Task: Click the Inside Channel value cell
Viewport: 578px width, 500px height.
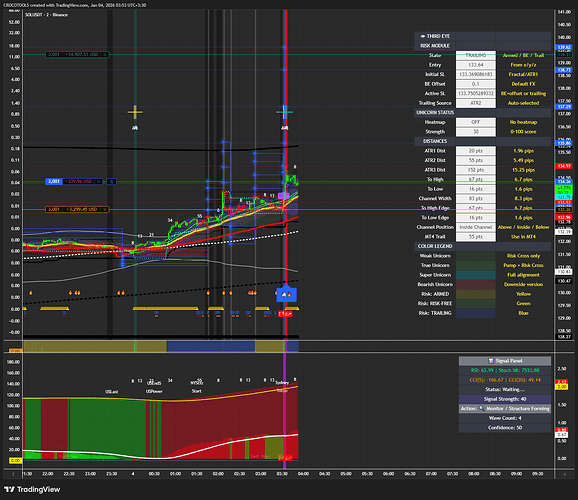Action: click(x=476, y=227)
